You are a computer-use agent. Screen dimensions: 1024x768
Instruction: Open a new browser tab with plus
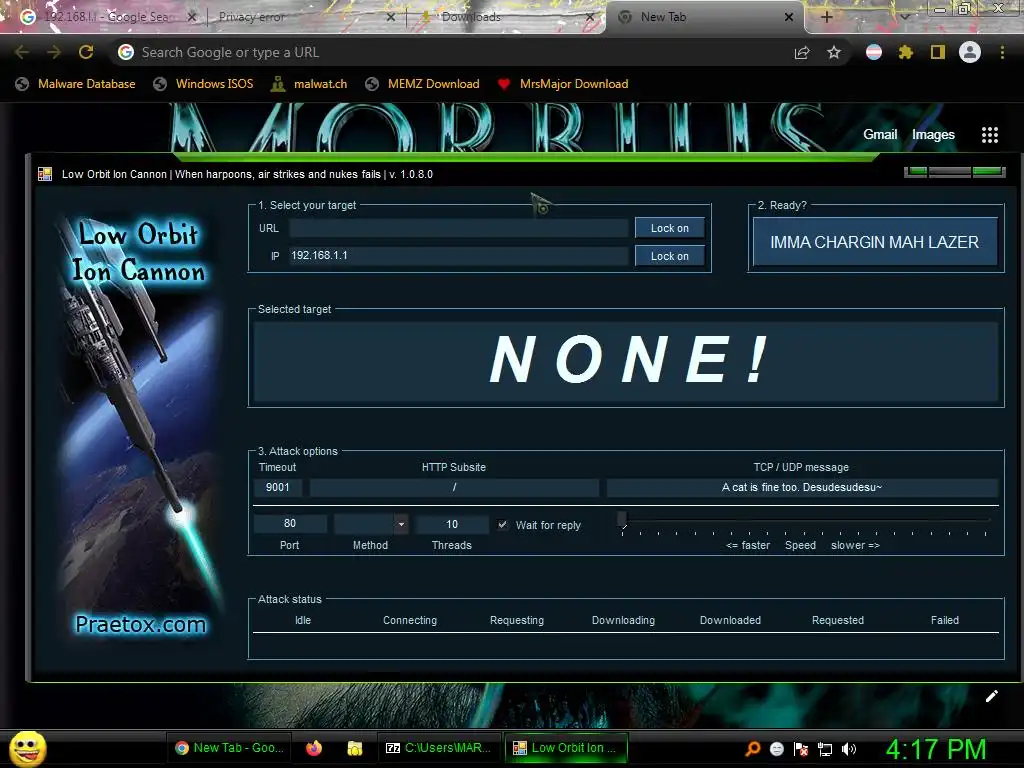click(x=826, y=17)
